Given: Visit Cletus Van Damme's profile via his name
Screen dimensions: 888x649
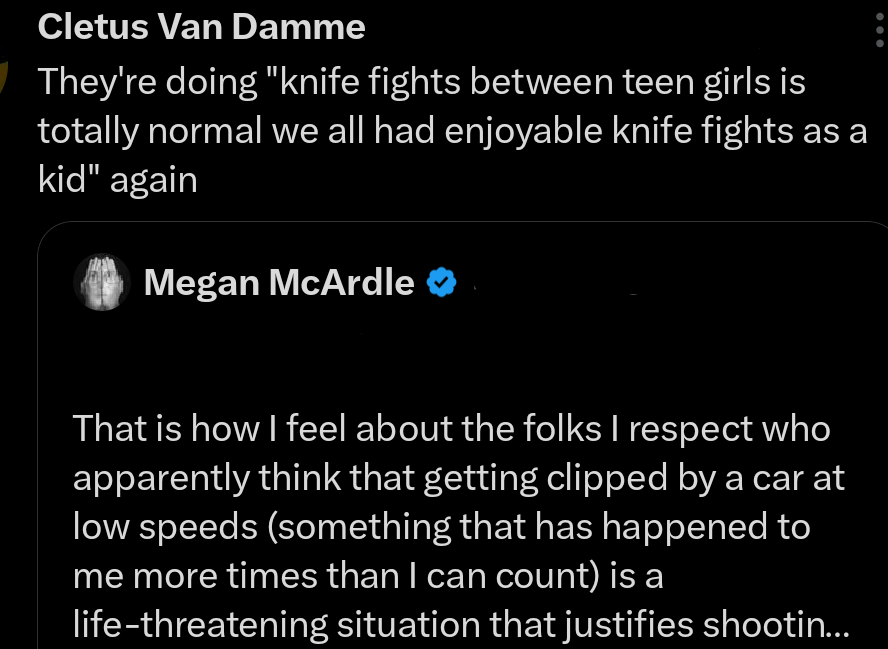Looking at the screenshot, I should click(200, 26).
